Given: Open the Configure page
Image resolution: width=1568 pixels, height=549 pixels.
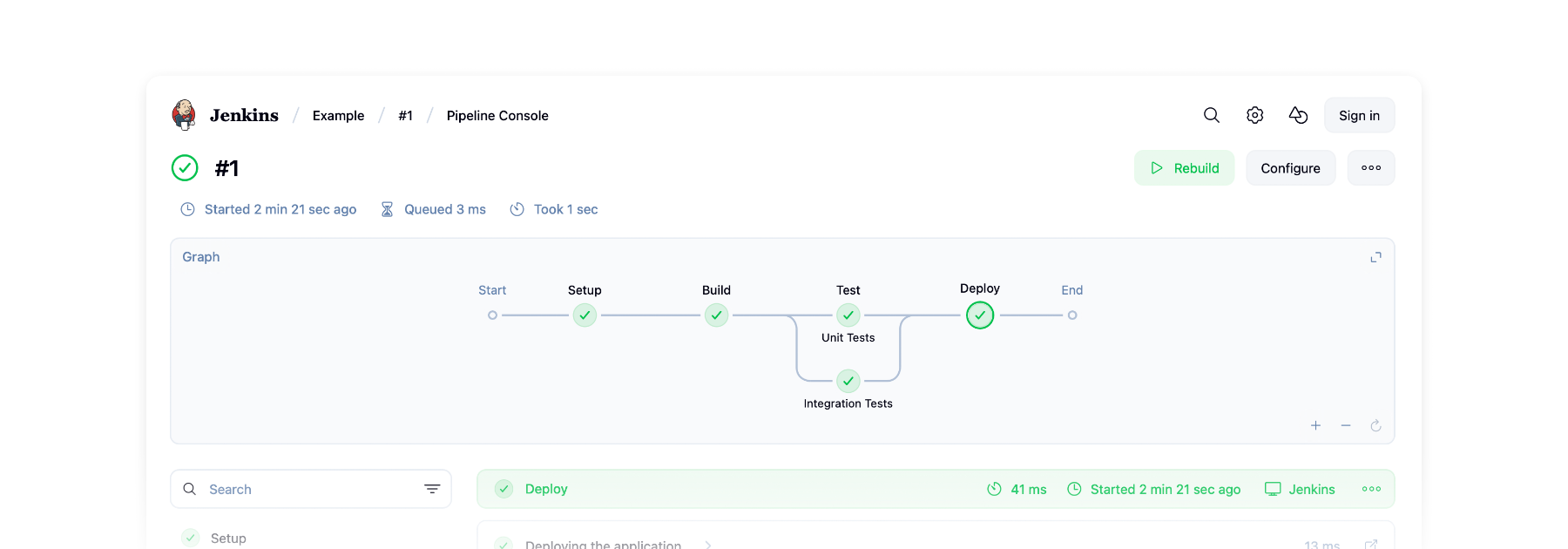Looking at the screenshot, I should click(1290, 167).
